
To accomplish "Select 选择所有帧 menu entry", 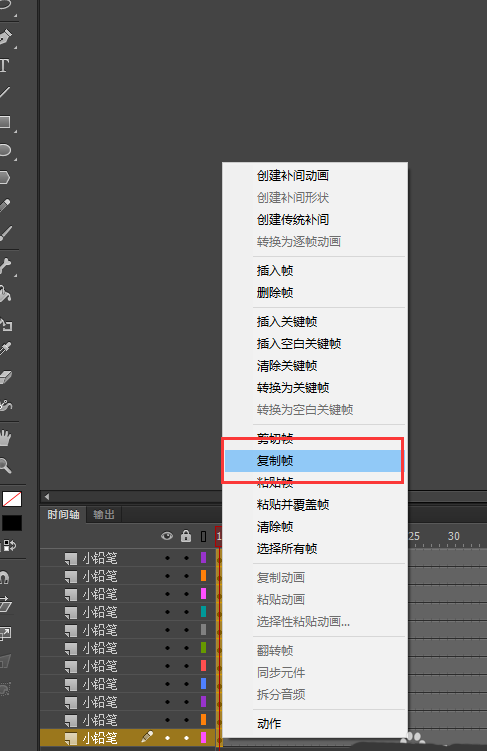I will pyautogui.click(x=287, y=549).
